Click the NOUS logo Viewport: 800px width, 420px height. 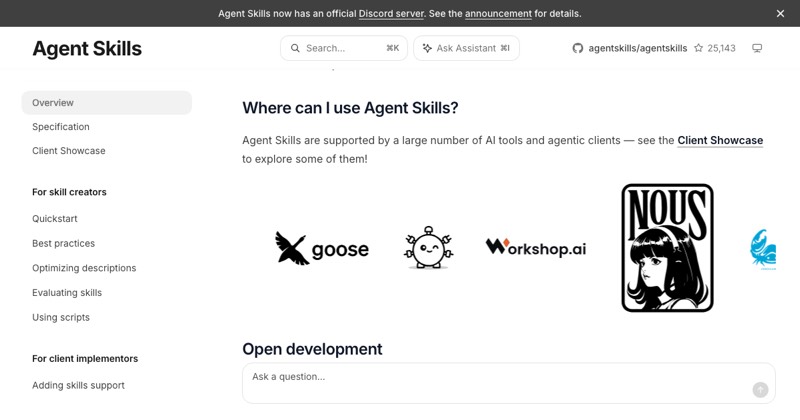click(667, 248)
